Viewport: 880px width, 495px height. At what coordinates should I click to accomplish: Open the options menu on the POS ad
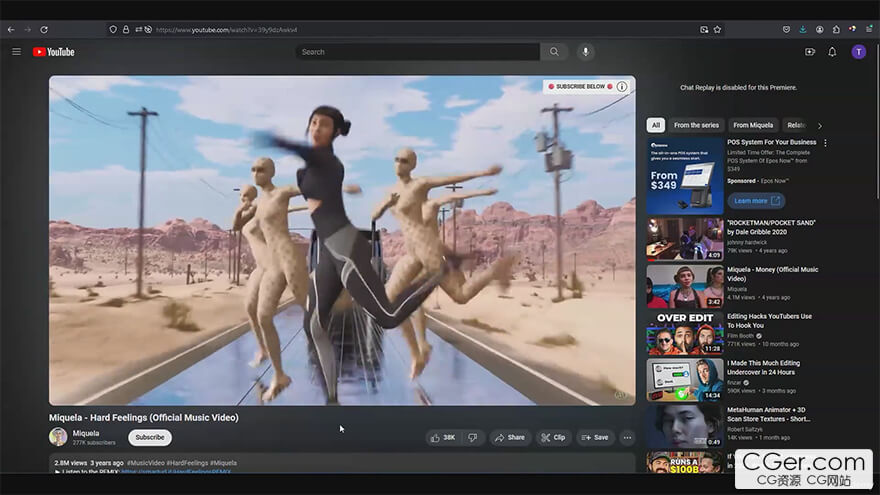tap(825, 143)
